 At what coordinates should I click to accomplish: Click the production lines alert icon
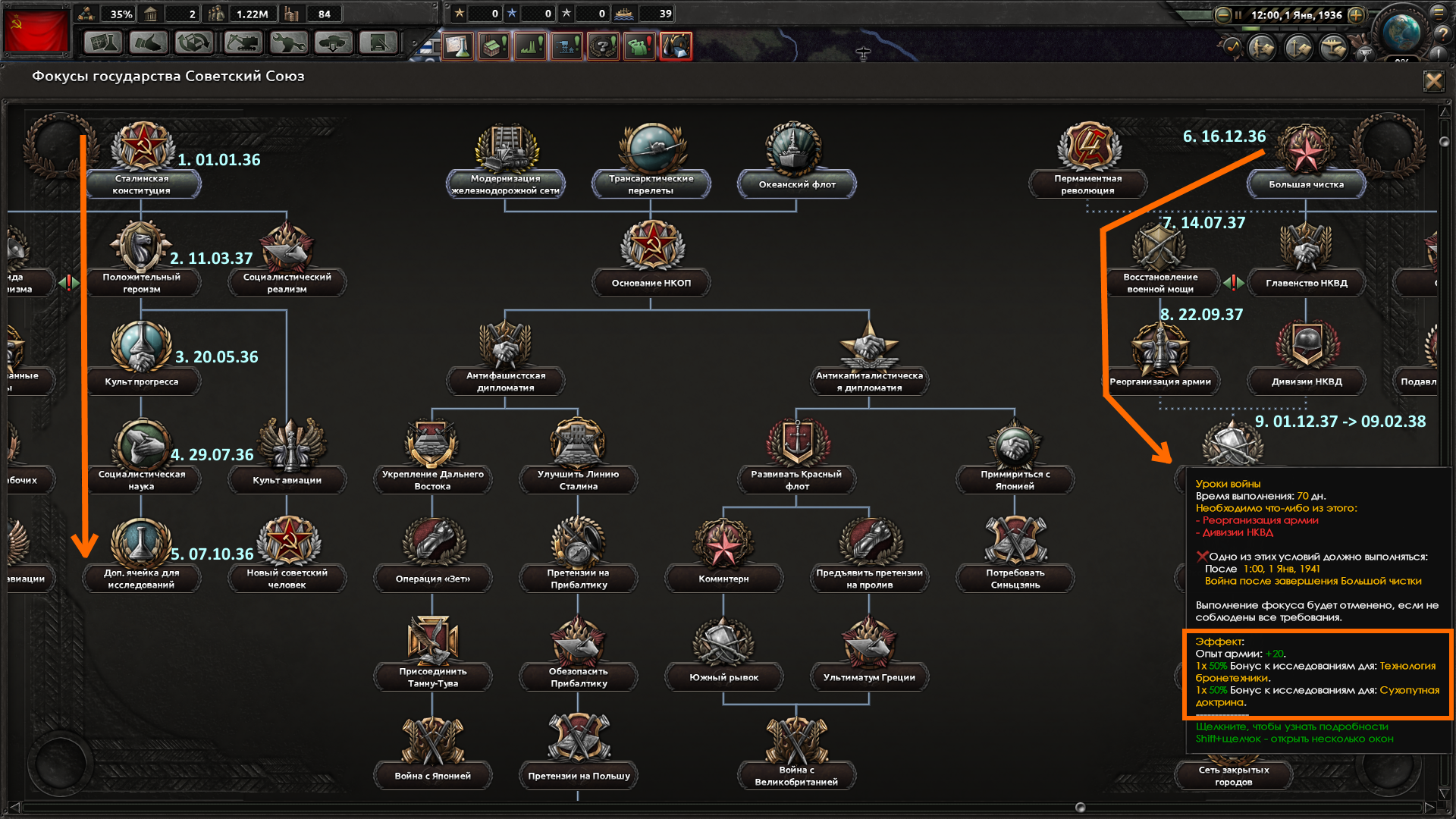point(530,46)
